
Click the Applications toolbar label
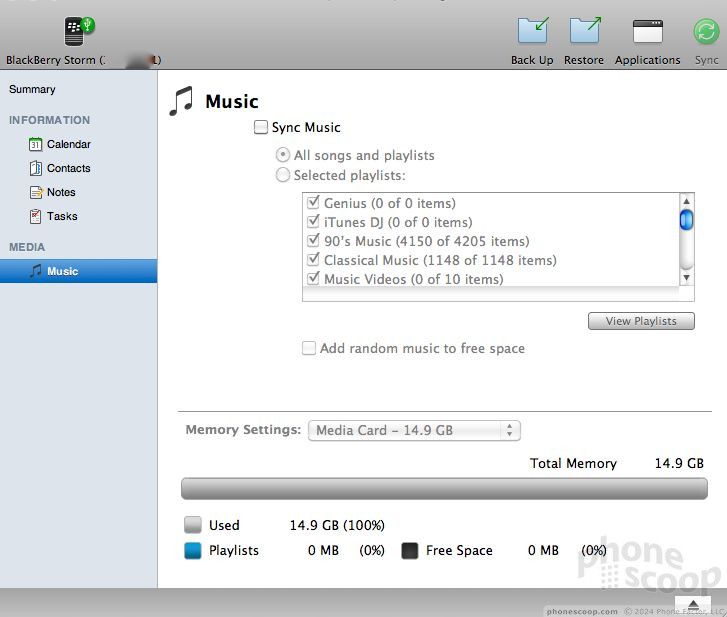click(x=647, y=60)
